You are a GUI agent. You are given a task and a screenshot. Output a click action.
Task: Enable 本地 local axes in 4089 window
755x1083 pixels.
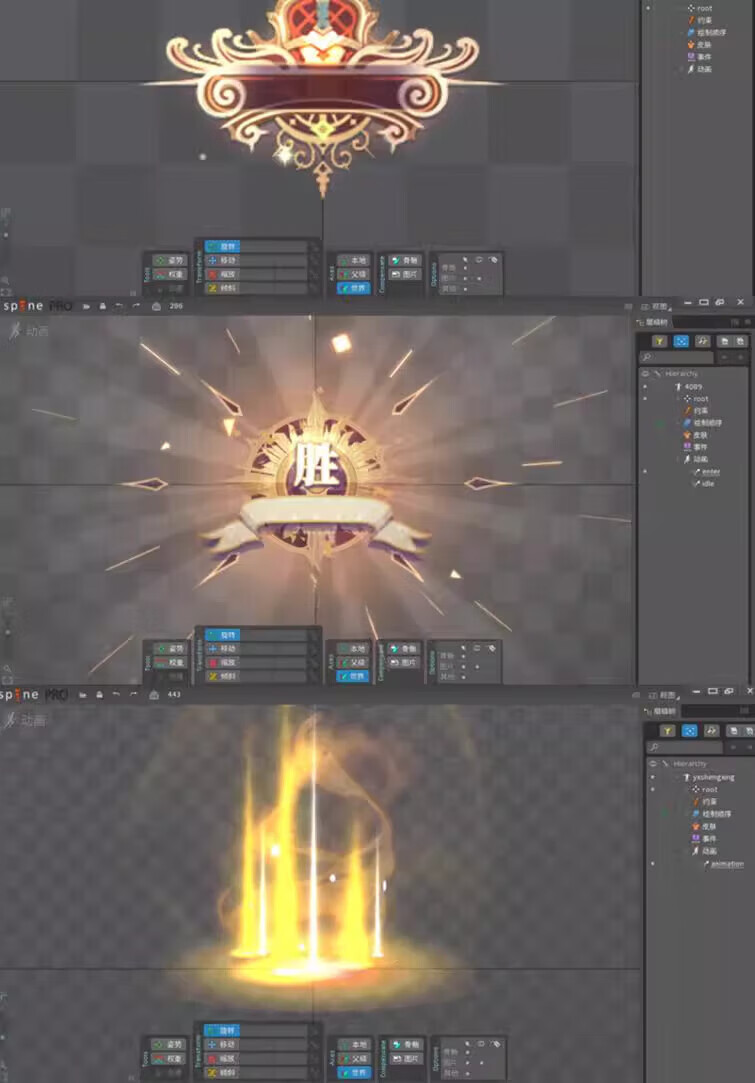tap(353, 649)
